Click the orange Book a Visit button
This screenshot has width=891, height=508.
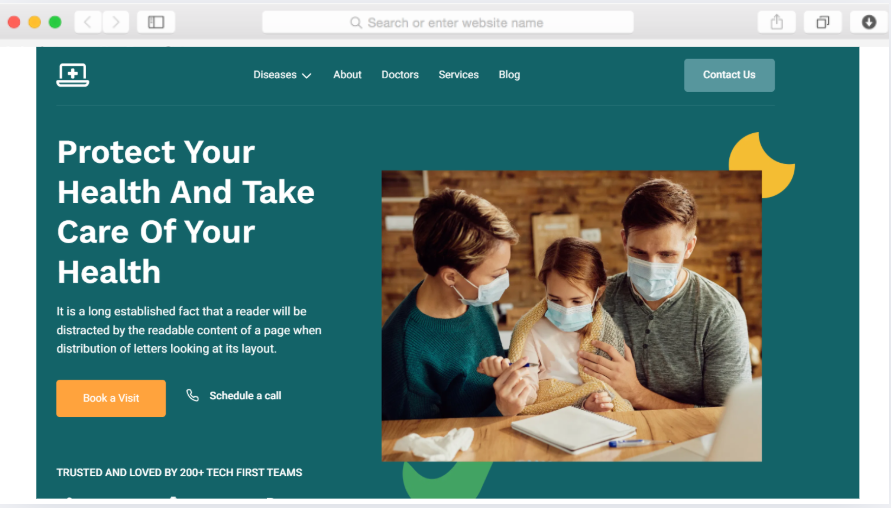tap(111, 398)
